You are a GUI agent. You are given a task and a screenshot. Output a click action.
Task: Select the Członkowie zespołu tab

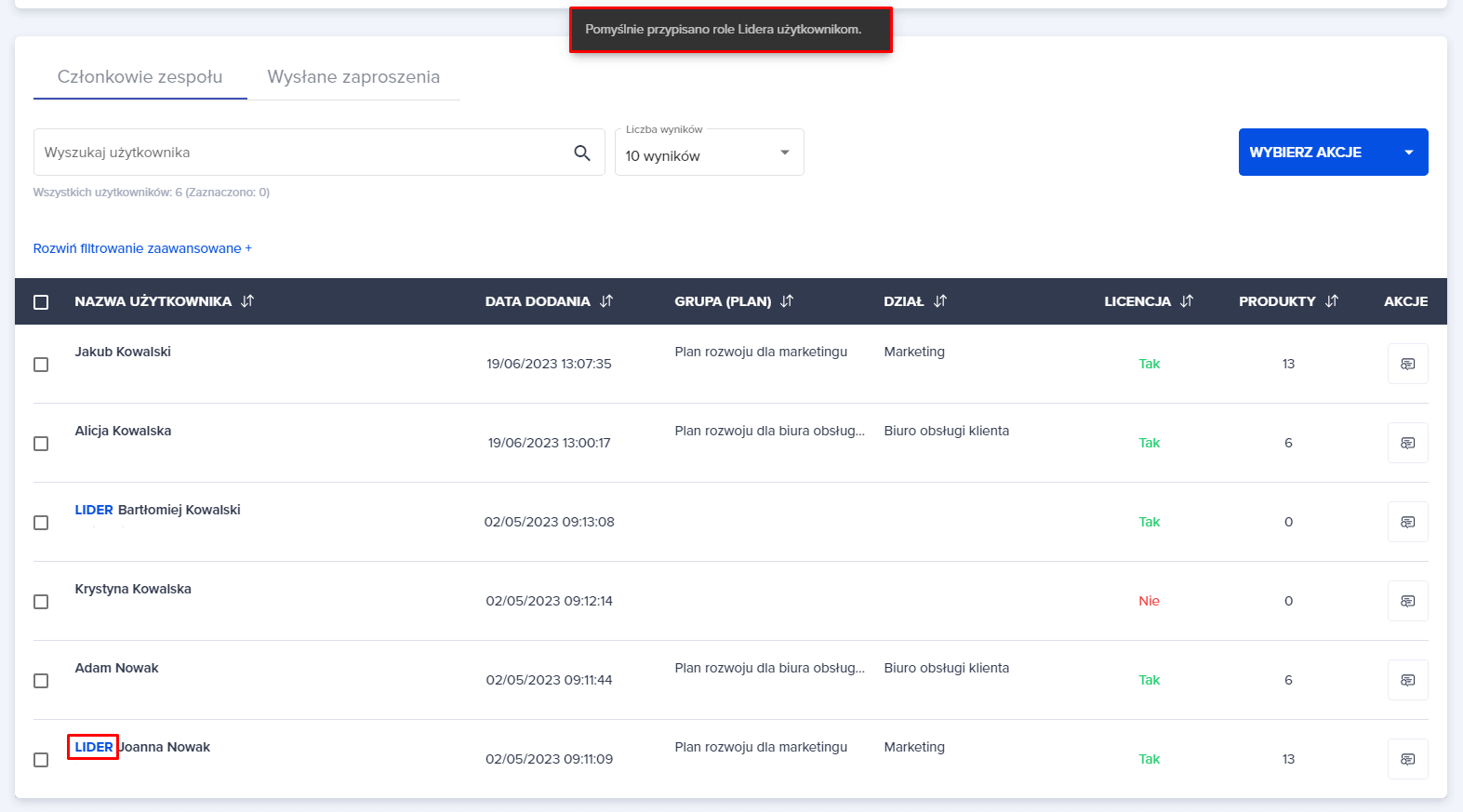point(140,77)
